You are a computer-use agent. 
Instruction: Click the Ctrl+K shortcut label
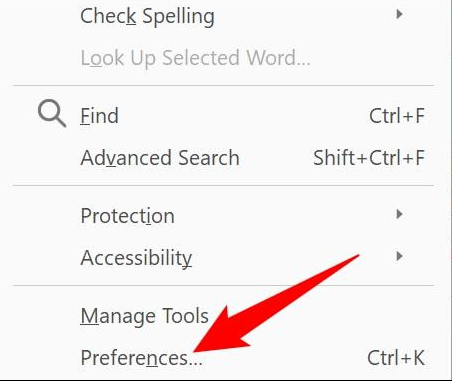396,358
